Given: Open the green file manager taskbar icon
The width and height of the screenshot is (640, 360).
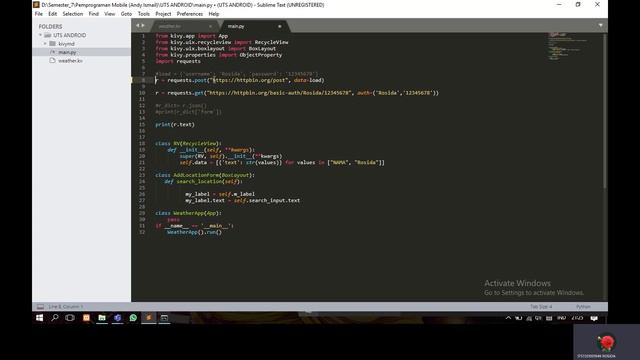Looking at the screenshot, I should [x=102, y=318].
